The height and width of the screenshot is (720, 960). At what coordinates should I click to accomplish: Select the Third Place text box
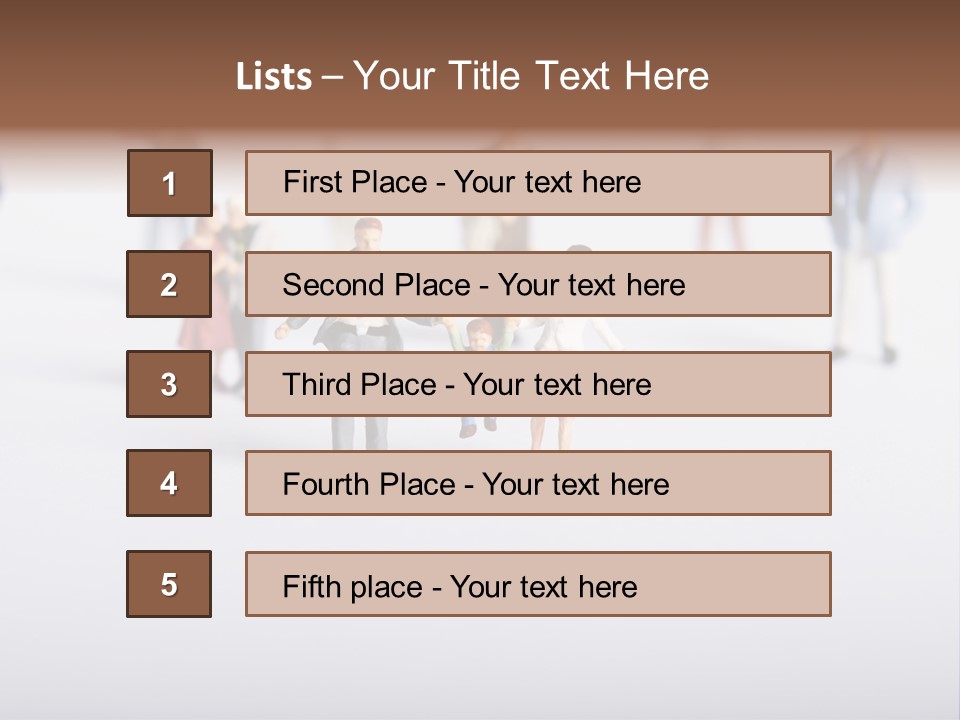pos(538,384)
